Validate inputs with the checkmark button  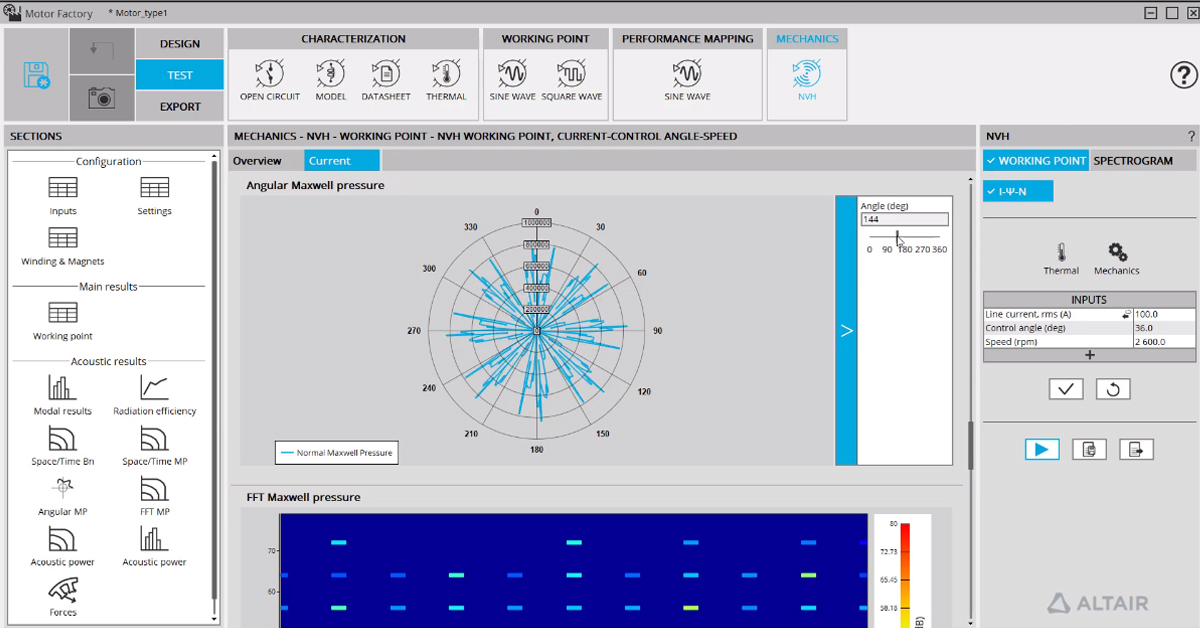pos(1066,389)
